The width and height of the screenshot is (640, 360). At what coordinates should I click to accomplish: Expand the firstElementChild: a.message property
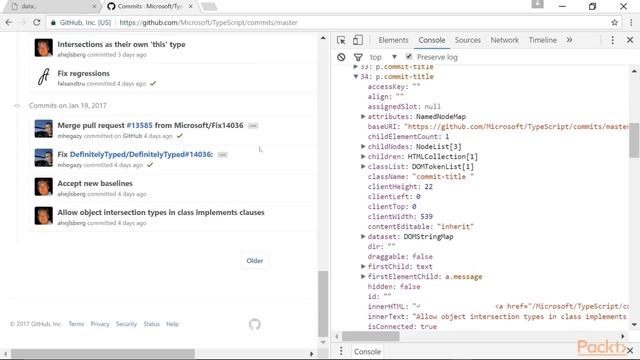coord(363,277)
